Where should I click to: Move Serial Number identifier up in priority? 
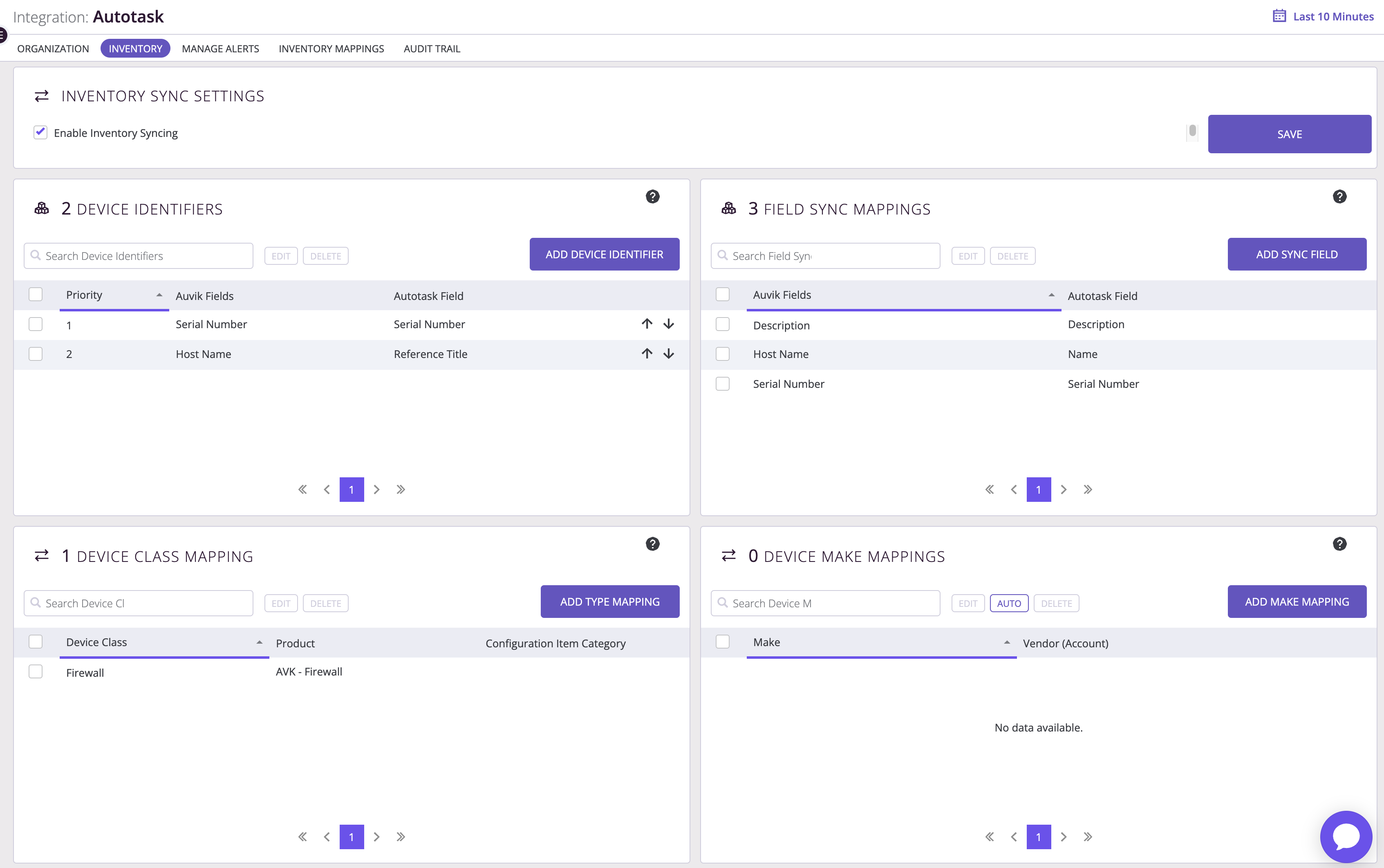pos(647,324)
